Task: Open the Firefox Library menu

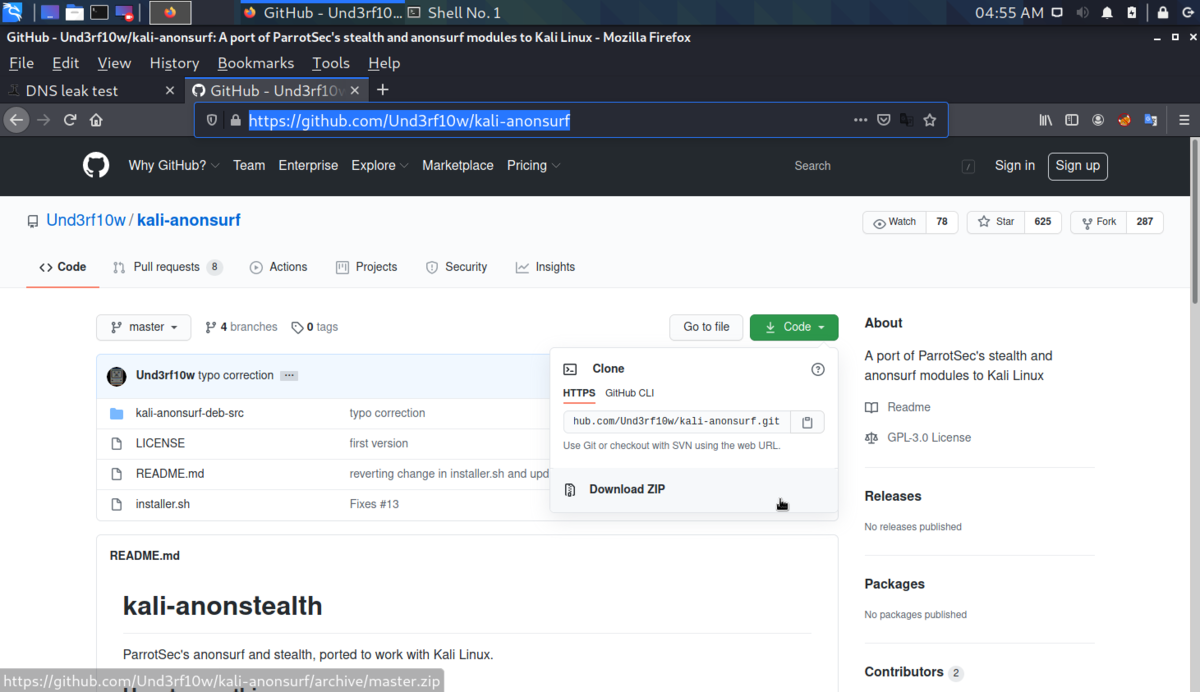Action: [1046, 120]
